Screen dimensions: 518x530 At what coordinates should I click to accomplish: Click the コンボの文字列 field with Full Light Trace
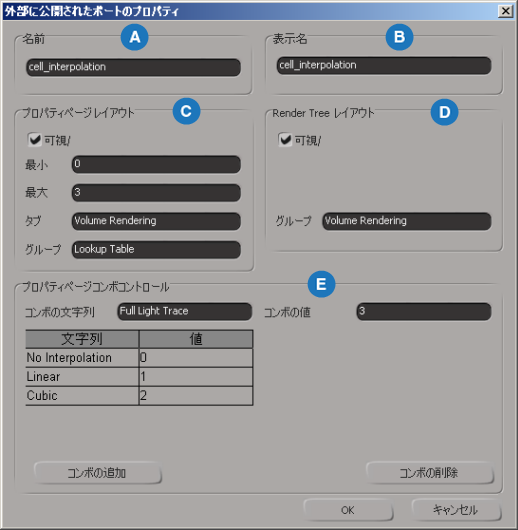[x=185, y=312]
